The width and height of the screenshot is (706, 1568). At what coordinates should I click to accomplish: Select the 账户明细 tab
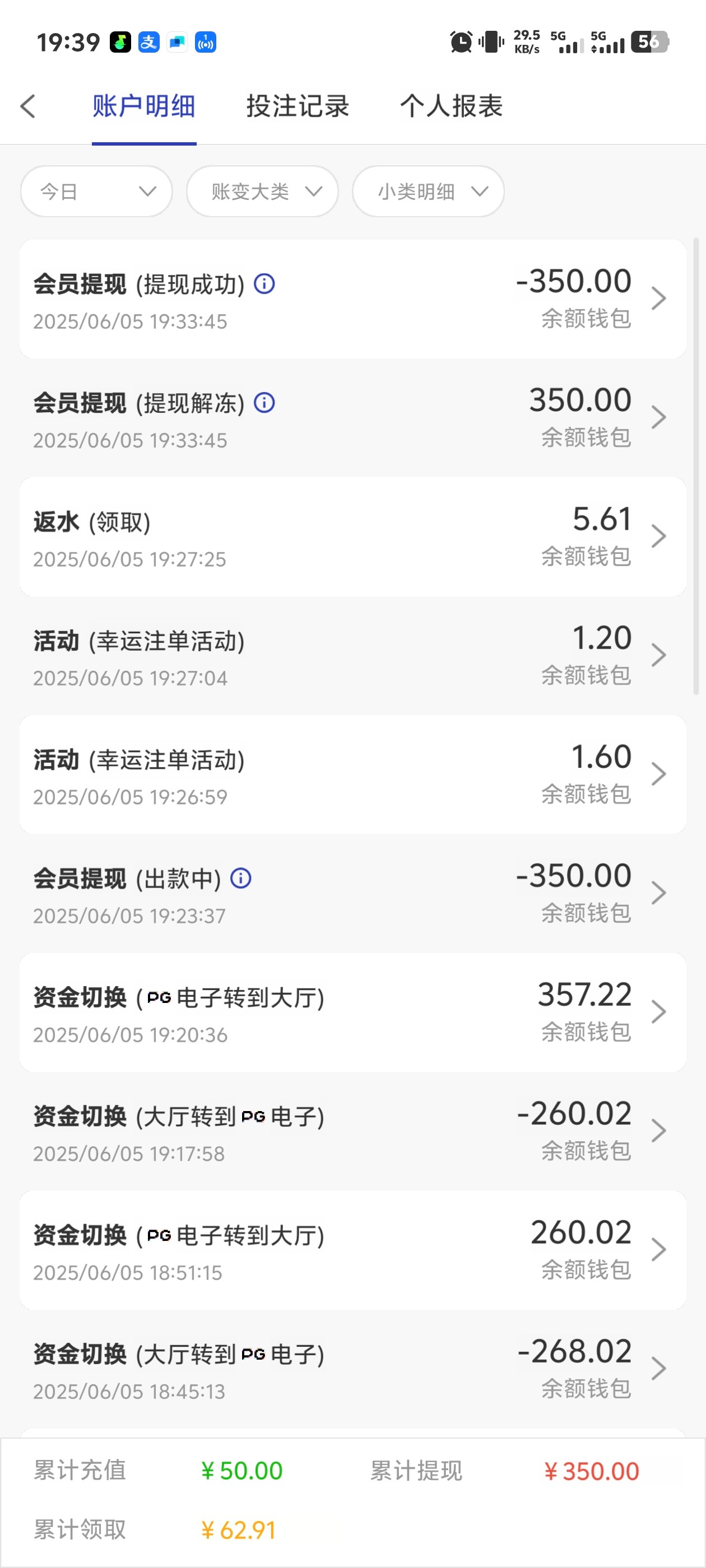(x=144, y=106)
